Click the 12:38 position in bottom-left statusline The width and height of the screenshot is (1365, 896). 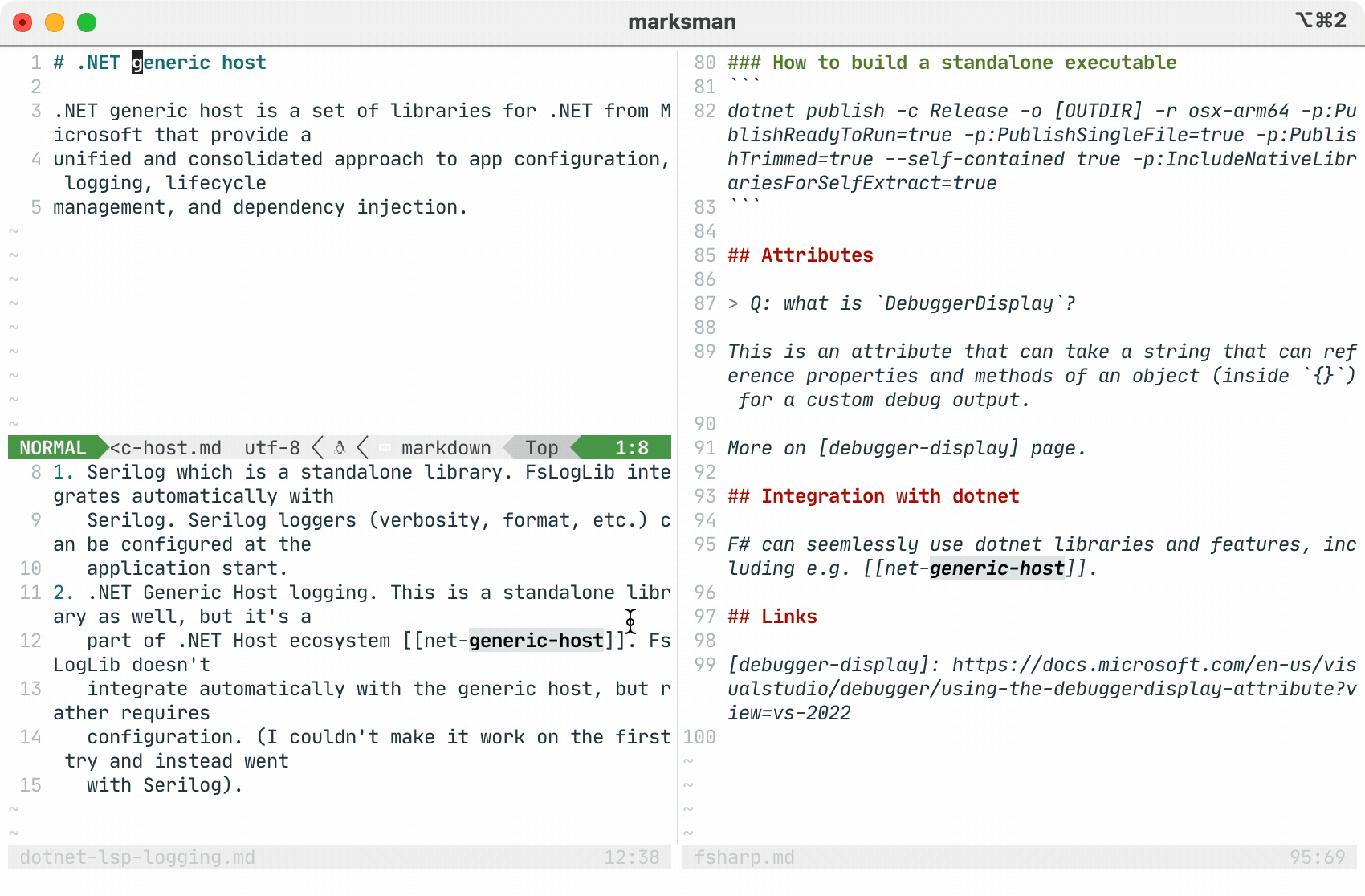pos(632,857)
